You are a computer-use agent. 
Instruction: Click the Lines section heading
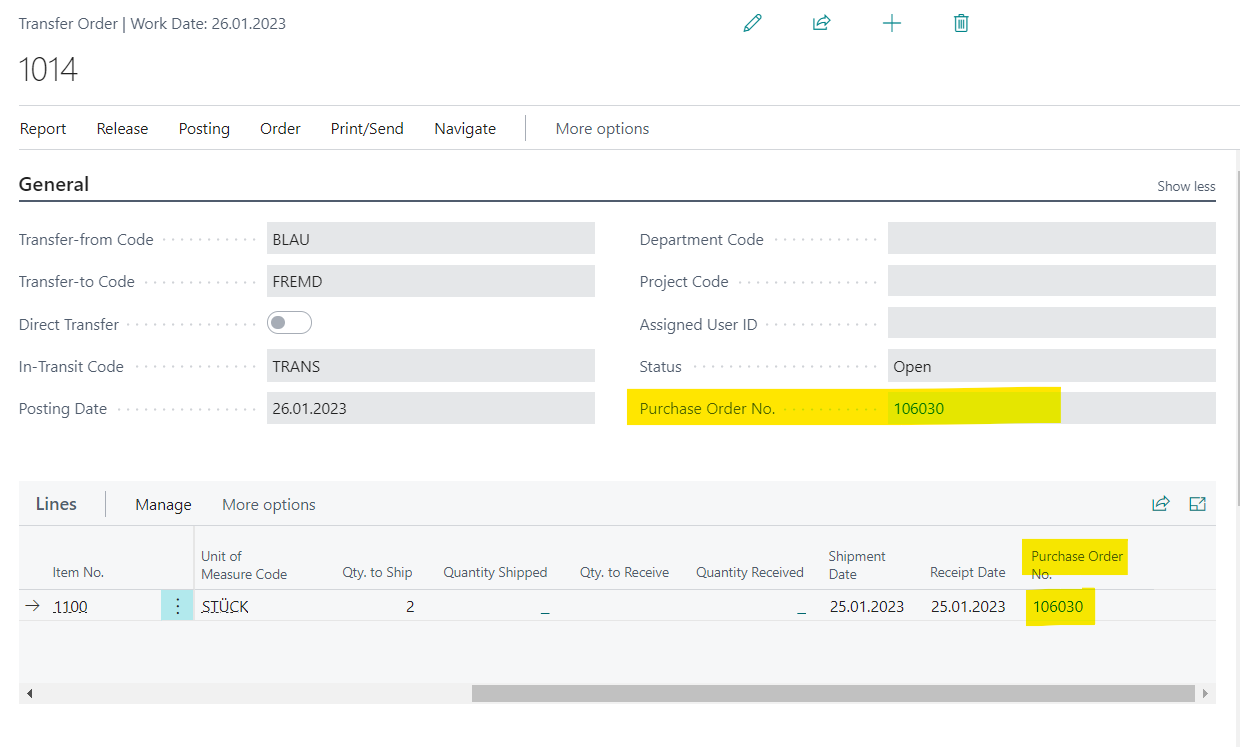56,504
